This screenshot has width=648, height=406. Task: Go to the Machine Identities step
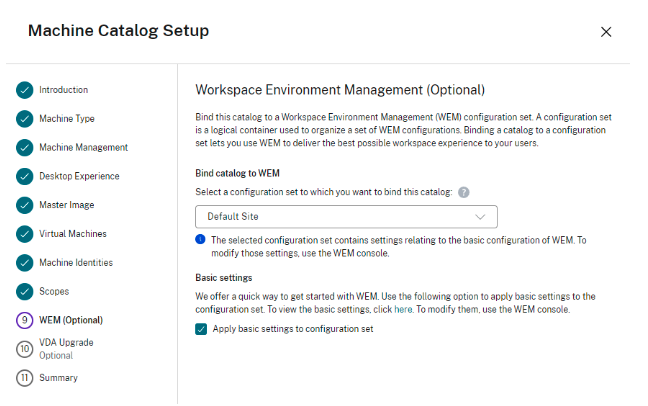tap(75, 263)
